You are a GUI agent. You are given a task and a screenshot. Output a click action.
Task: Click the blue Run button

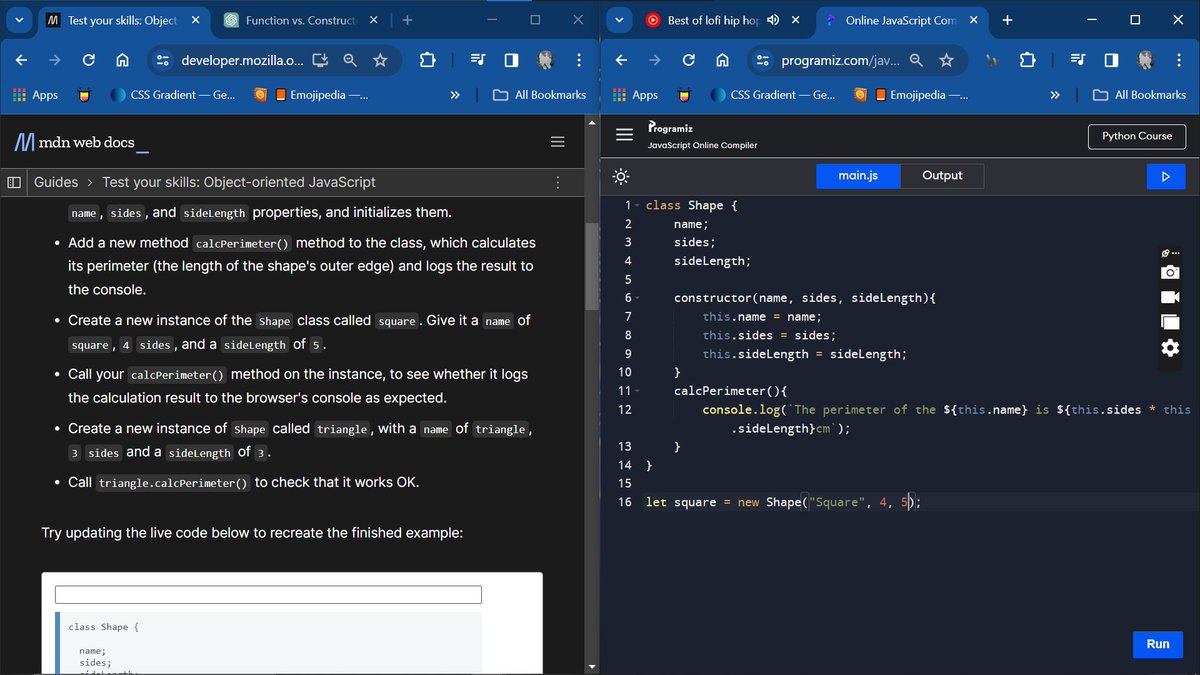1158,644
